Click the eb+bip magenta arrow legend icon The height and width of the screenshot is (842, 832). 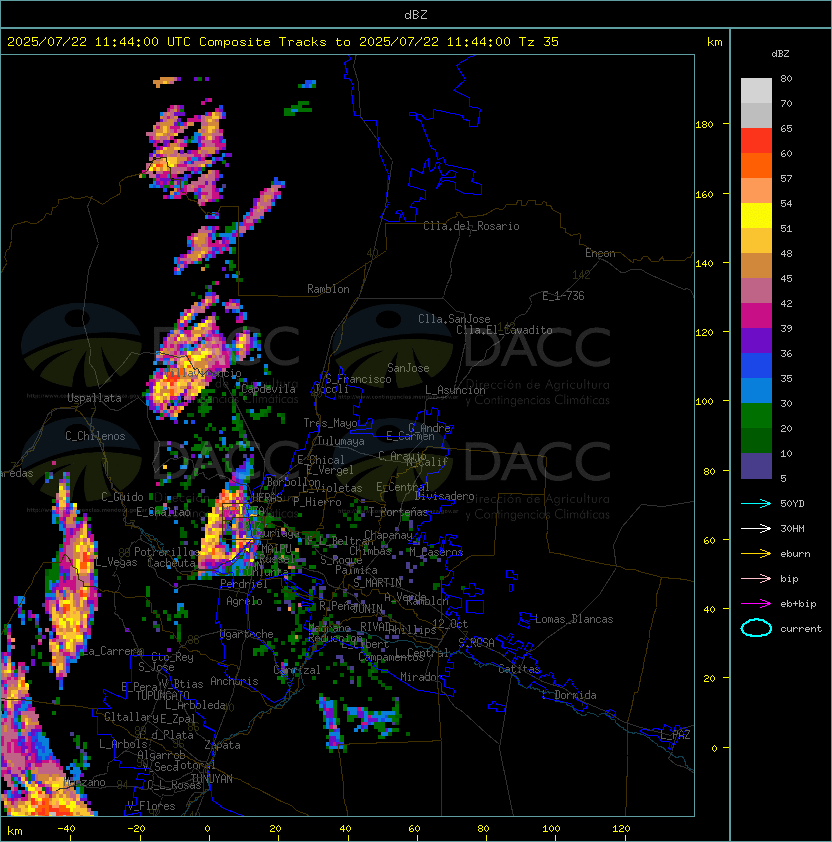[x=756, y=604]
